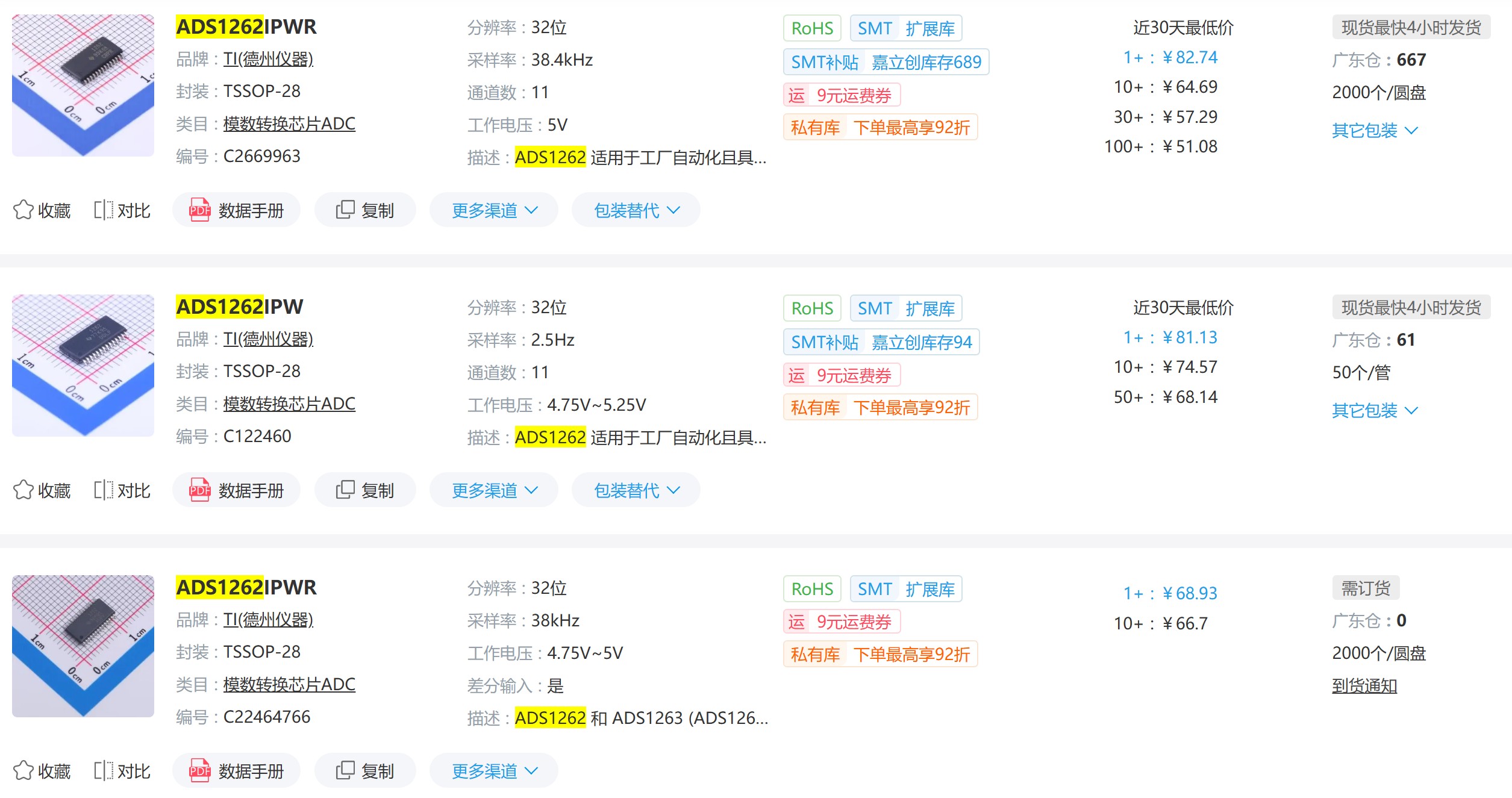This screenshot has height=798, width=1512.
Task: Expand 更多渠道 for ADS1262IPWR
Action: pos(493,210)
